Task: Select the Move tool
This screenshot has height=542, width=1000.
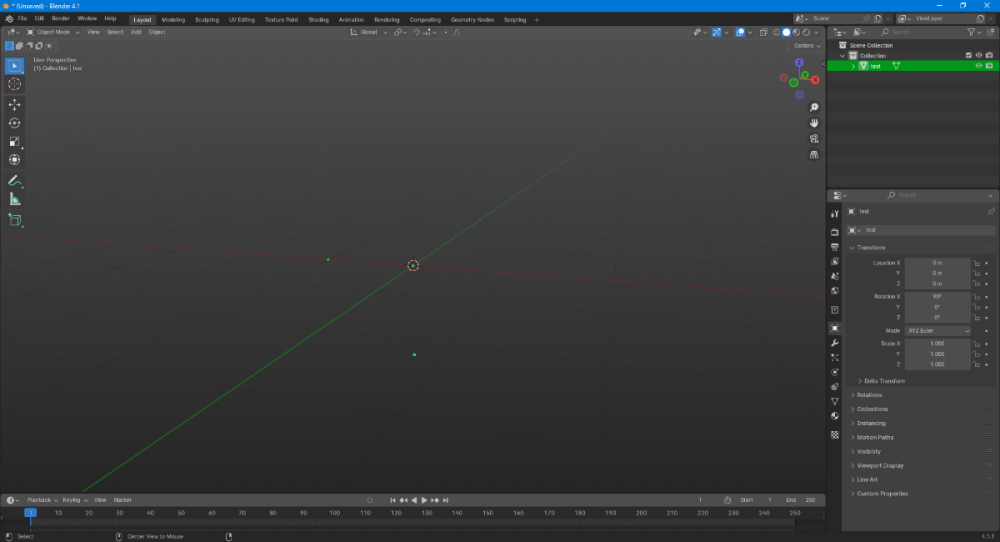Action: point(14,104)
